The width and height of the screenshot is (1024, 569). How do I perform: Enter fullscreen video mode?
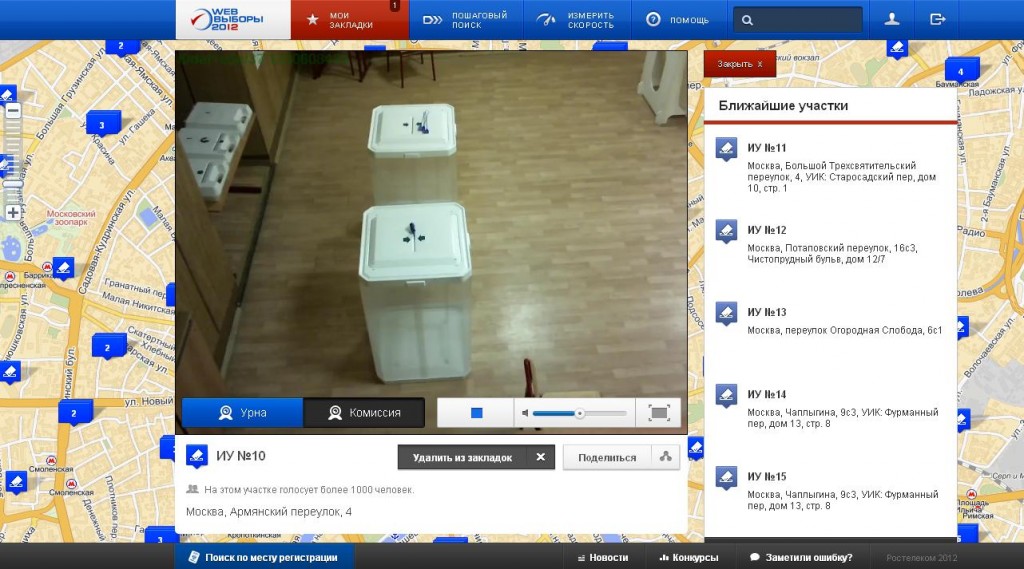[658, 413]
